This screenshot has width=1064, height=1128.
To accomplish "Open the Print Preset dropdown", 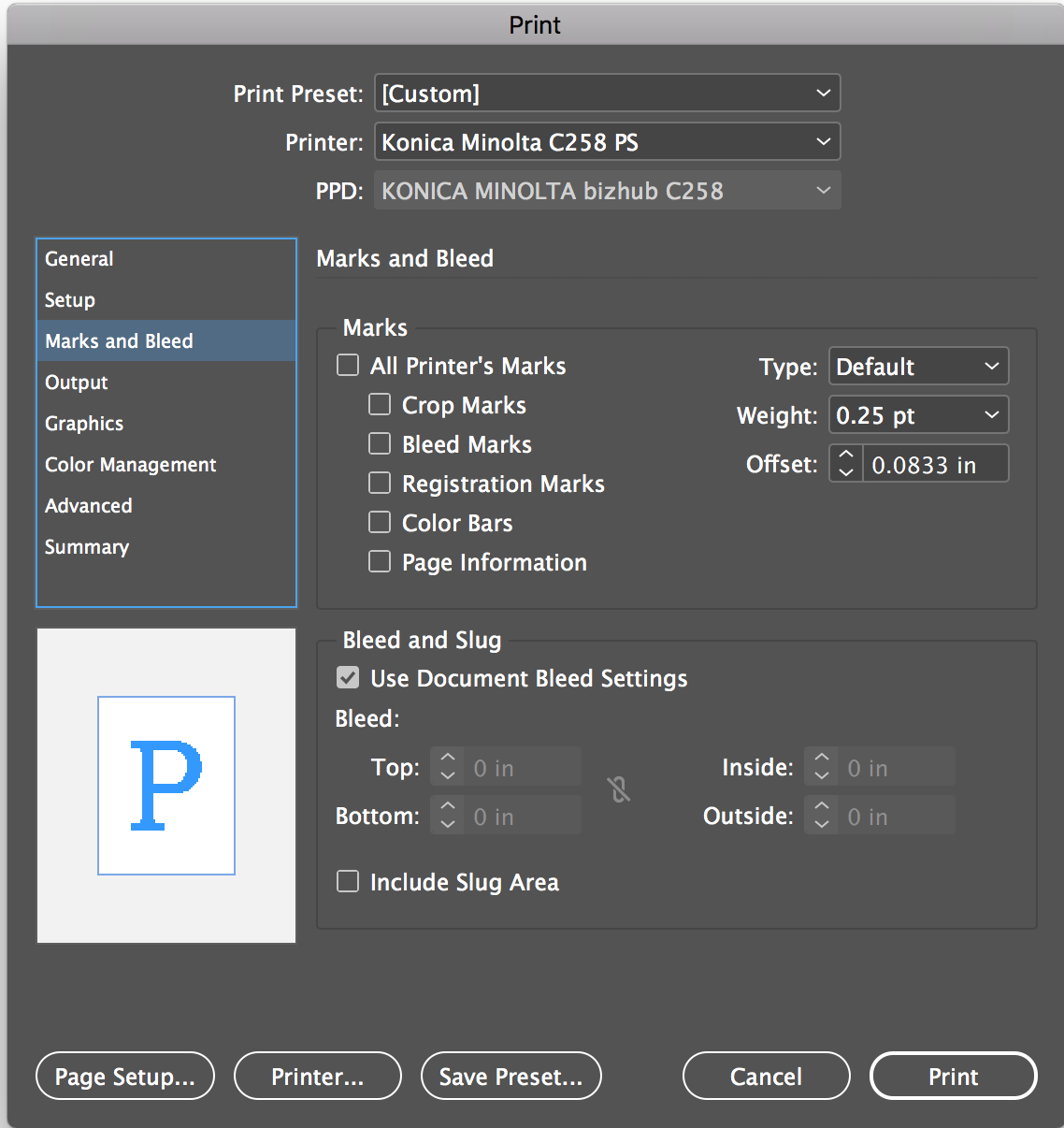I will point(607,94).
